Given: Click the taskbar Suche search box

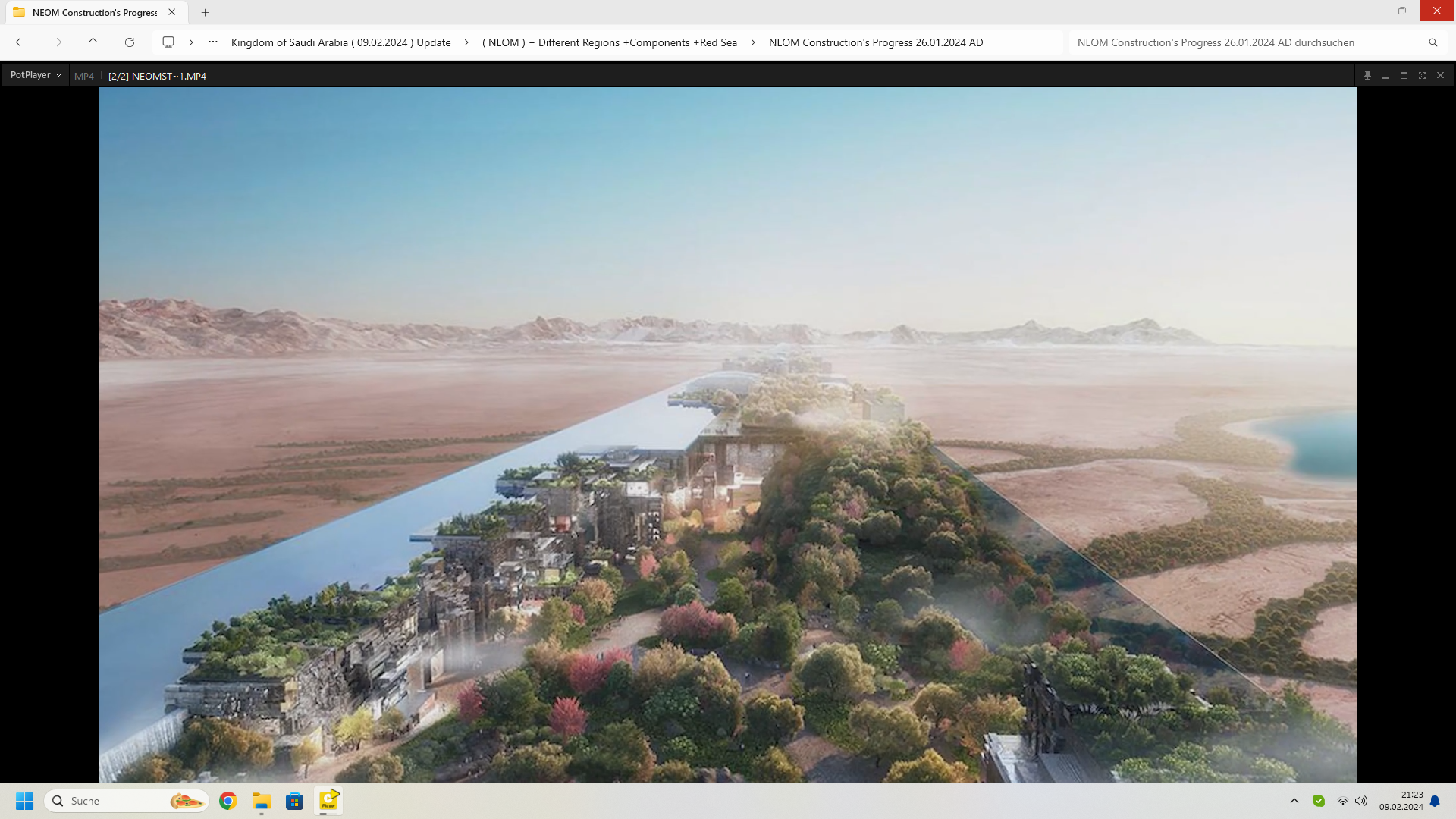Looking at the screenshot, I should click(x=127, y=801).
